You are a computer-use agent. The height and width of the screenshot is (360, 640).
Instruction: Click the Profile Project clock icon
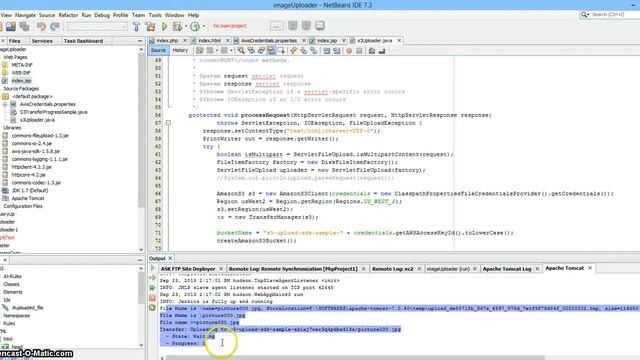pos(195,27)
